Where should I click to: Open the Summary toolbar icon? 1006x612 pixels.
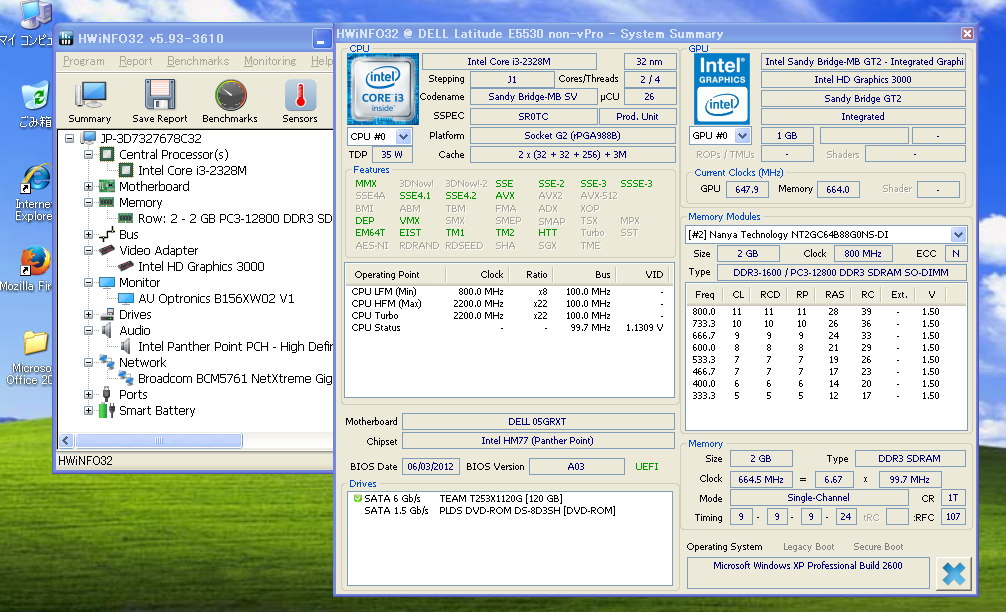coord(90,101)
